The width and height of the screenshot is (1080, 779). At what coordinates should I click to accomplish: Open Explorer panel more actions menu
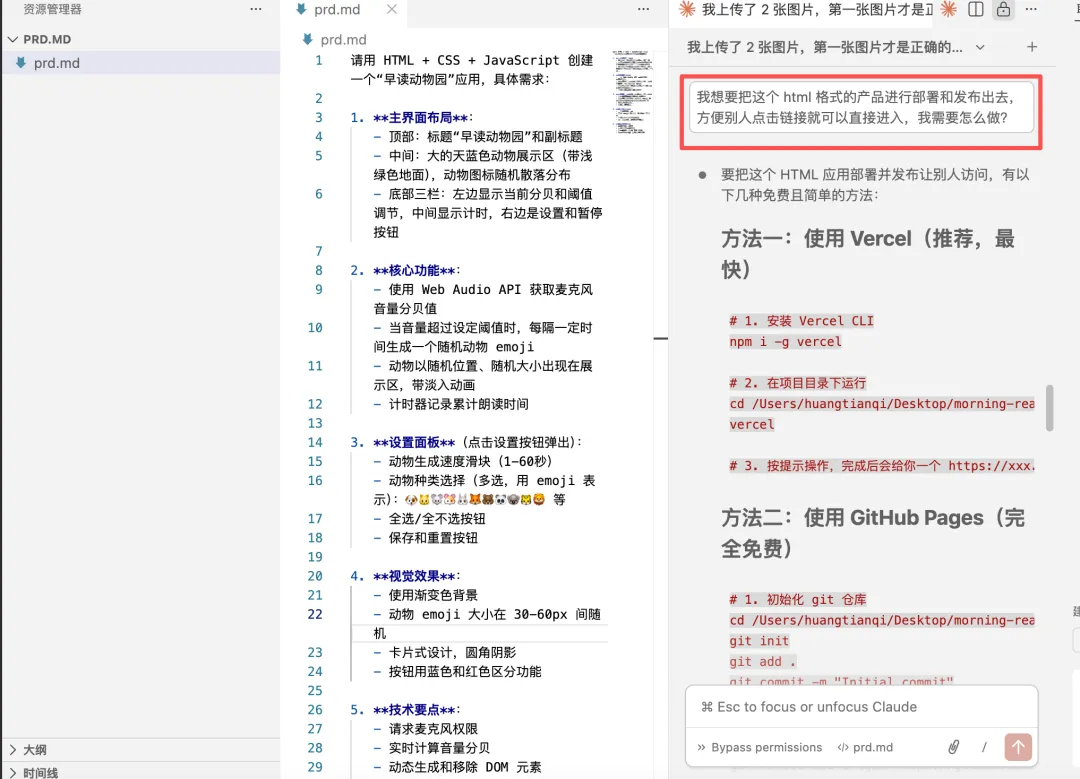(256, 9)
